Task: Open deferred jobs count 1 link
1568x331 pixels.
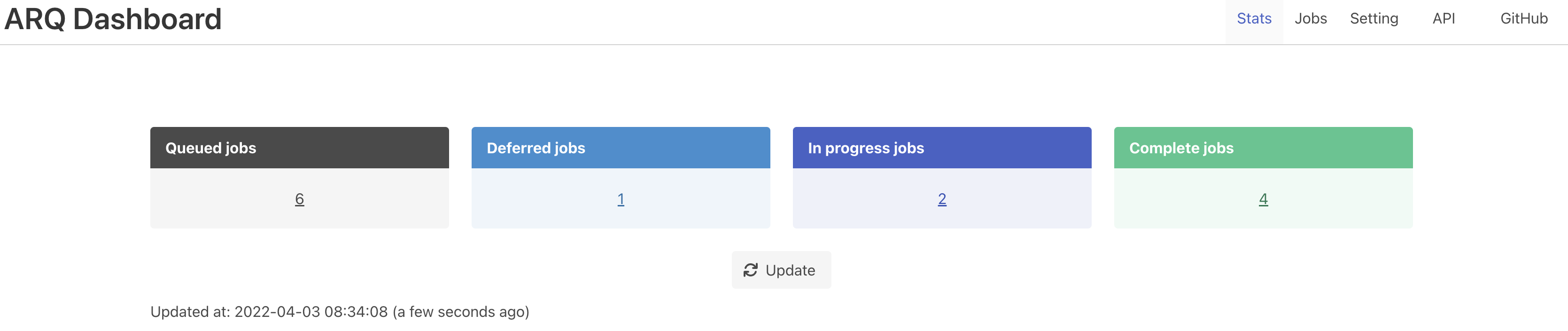Action: tap(620, 199)
